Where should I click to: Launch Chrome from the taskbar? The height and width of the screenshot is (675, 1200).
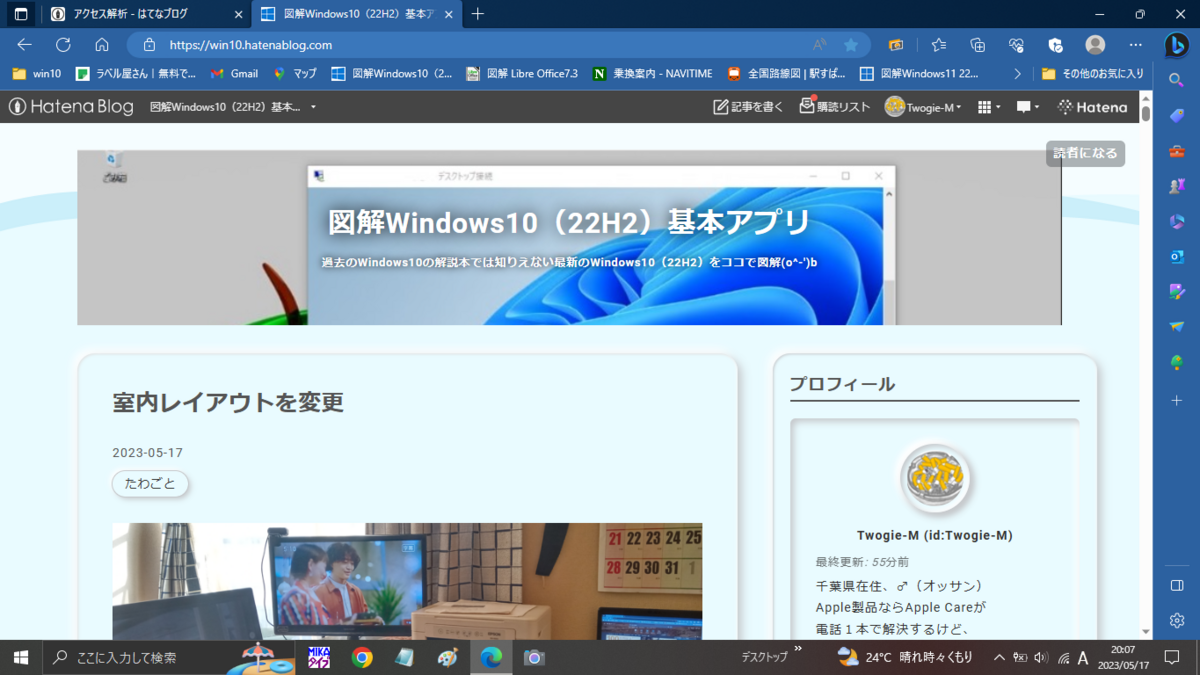(361, 657)
